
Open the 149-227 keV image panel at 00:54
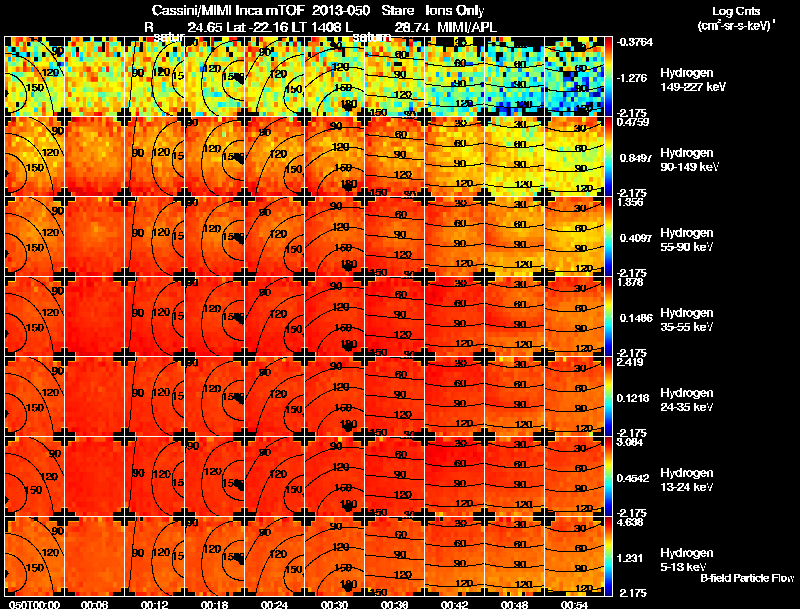pyautogui.click(x=574, y=77)
